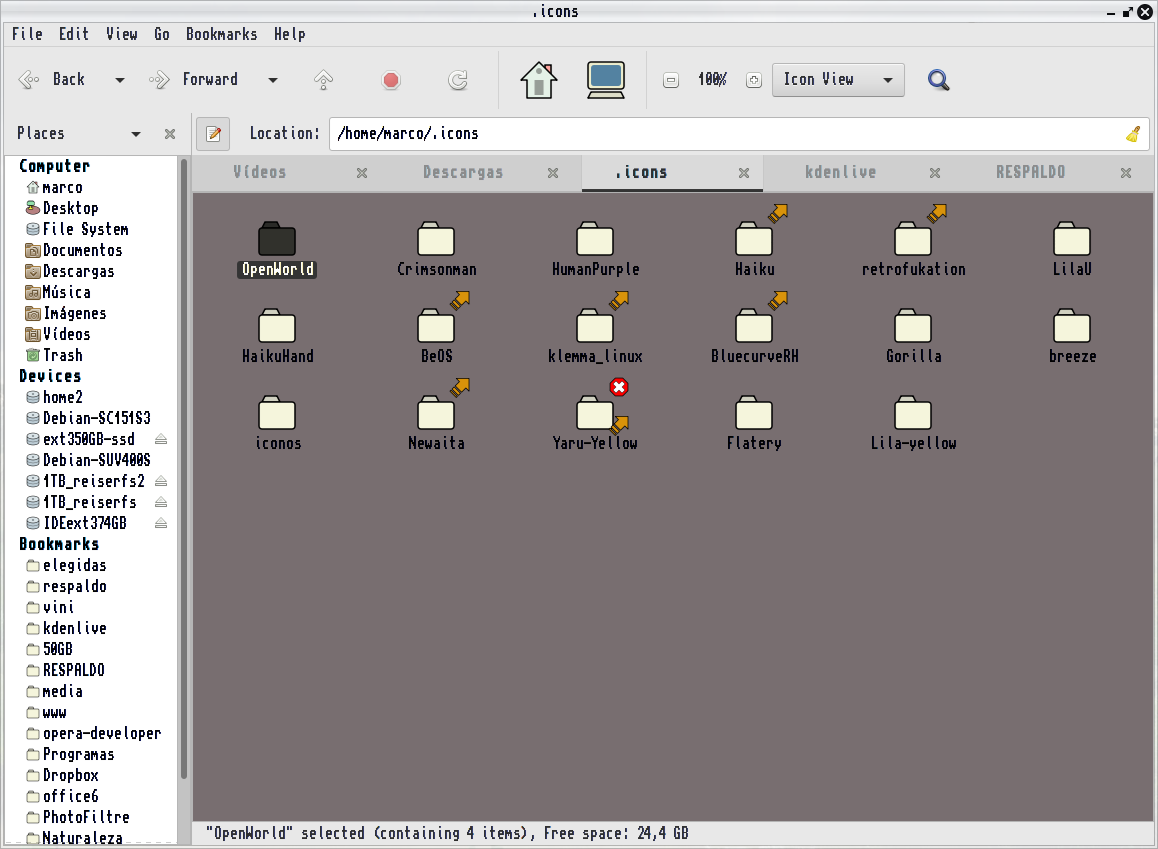Switch to the Descargas tab

(x=463, y=173)
